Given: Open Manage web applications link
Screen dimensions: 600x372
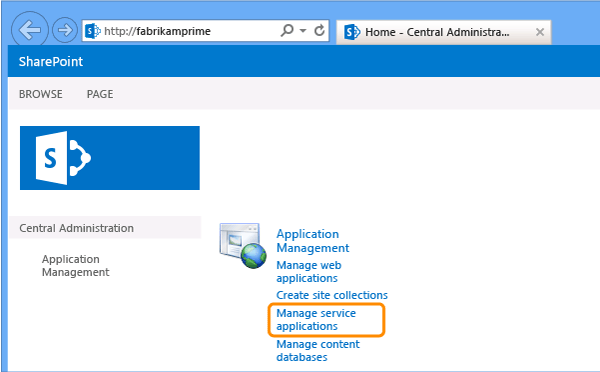Looking at the screenshot, I should coord(309,271).
